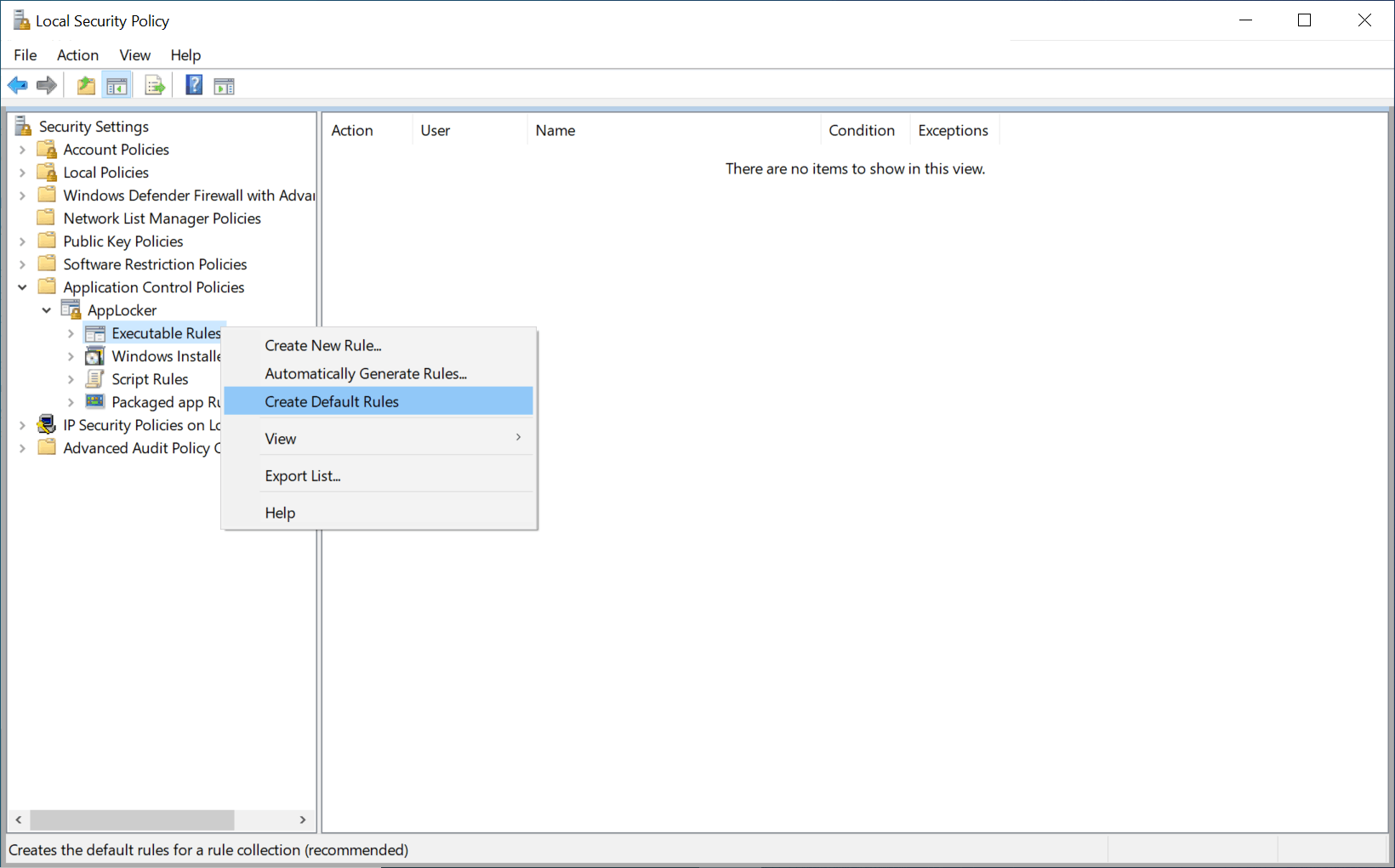Click the Export List toolbar icon
The image size is (1395, 868).
pyautogui.click(x=154, y=84)
